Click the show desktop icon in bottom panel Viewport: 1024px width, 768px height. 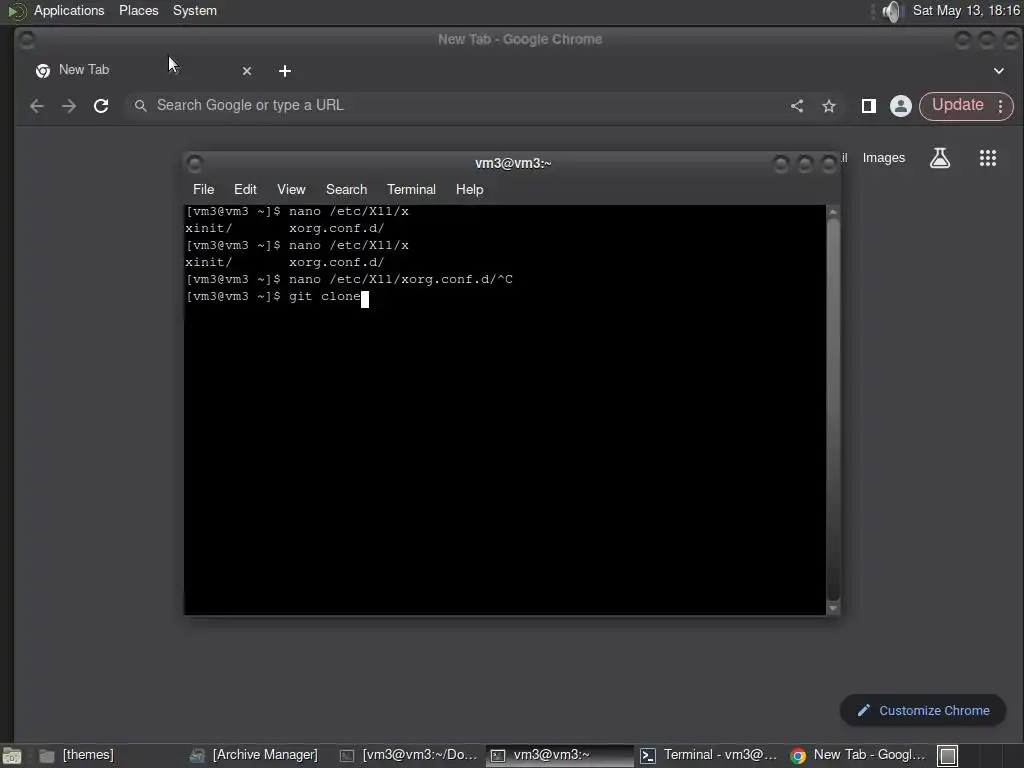tap(12, 756)
